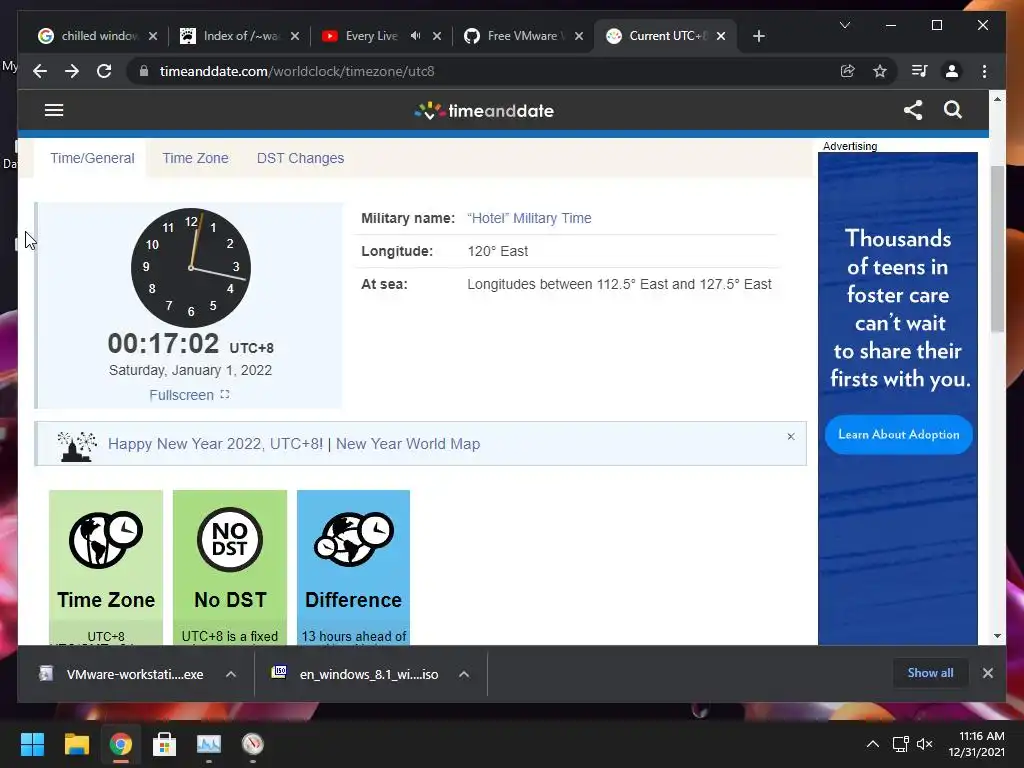
Task: Open the New Year World Map link
Action: pos(408,444)
